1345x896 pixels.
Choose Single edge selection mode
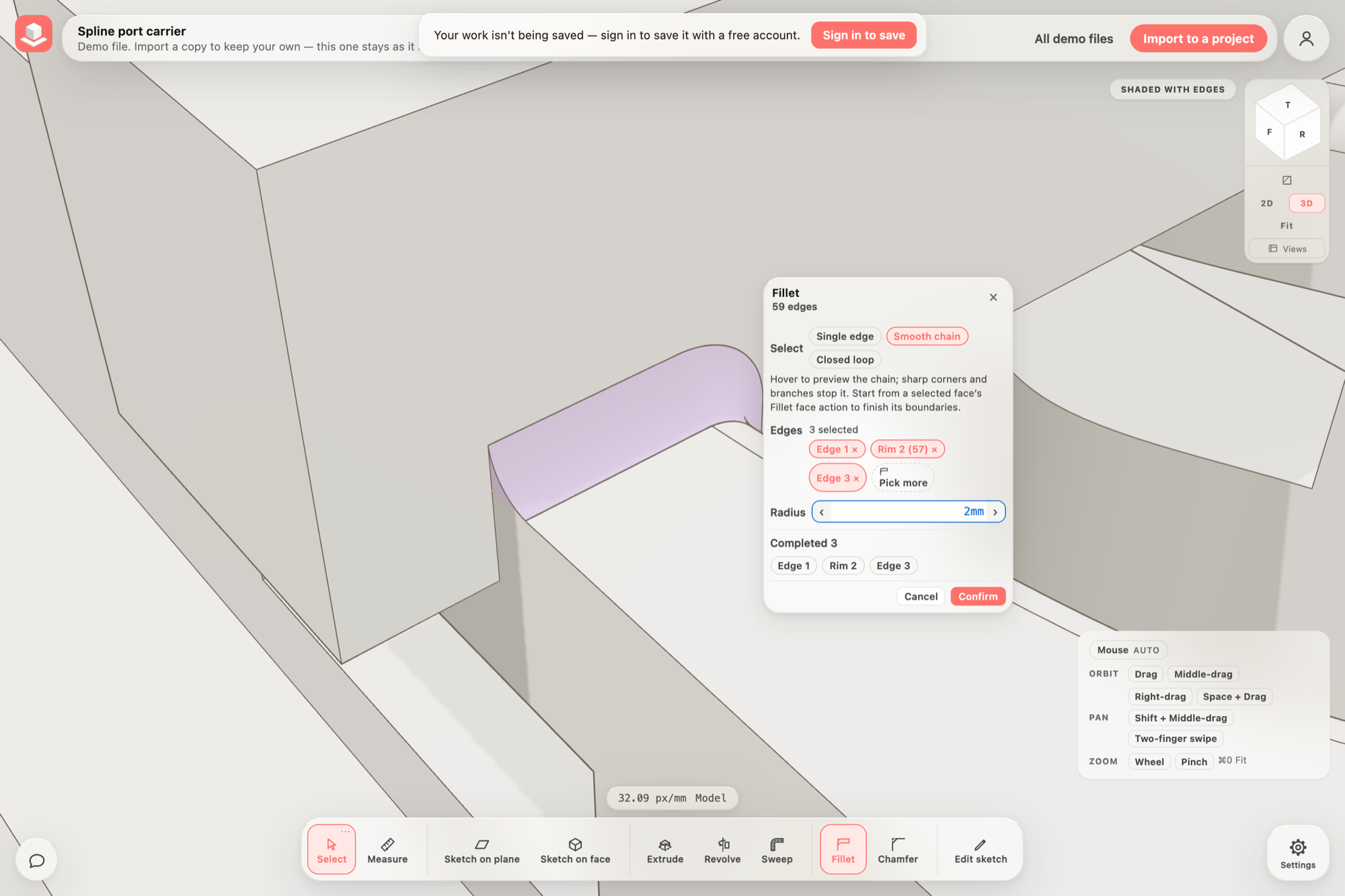[845, 336]
